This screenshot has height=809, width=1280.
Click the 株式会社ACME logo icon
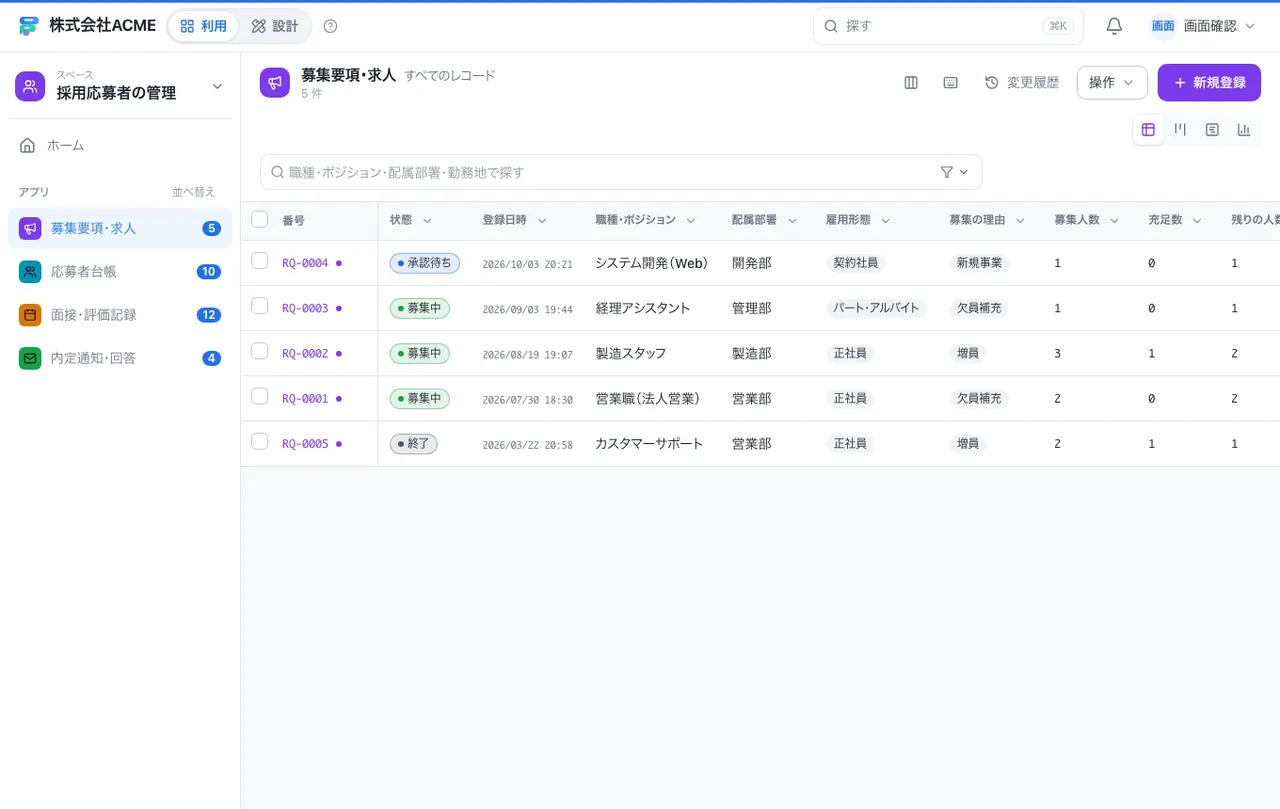(x=28, y=26)
